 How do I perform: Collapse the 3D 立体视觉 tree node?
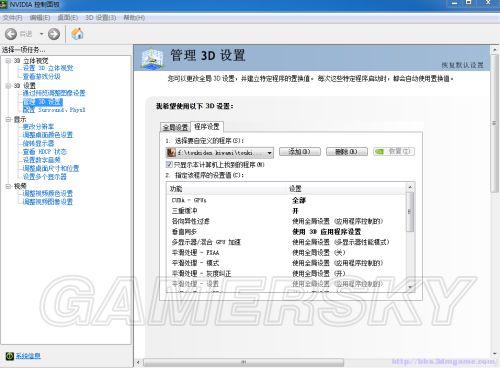coord(8,61)
